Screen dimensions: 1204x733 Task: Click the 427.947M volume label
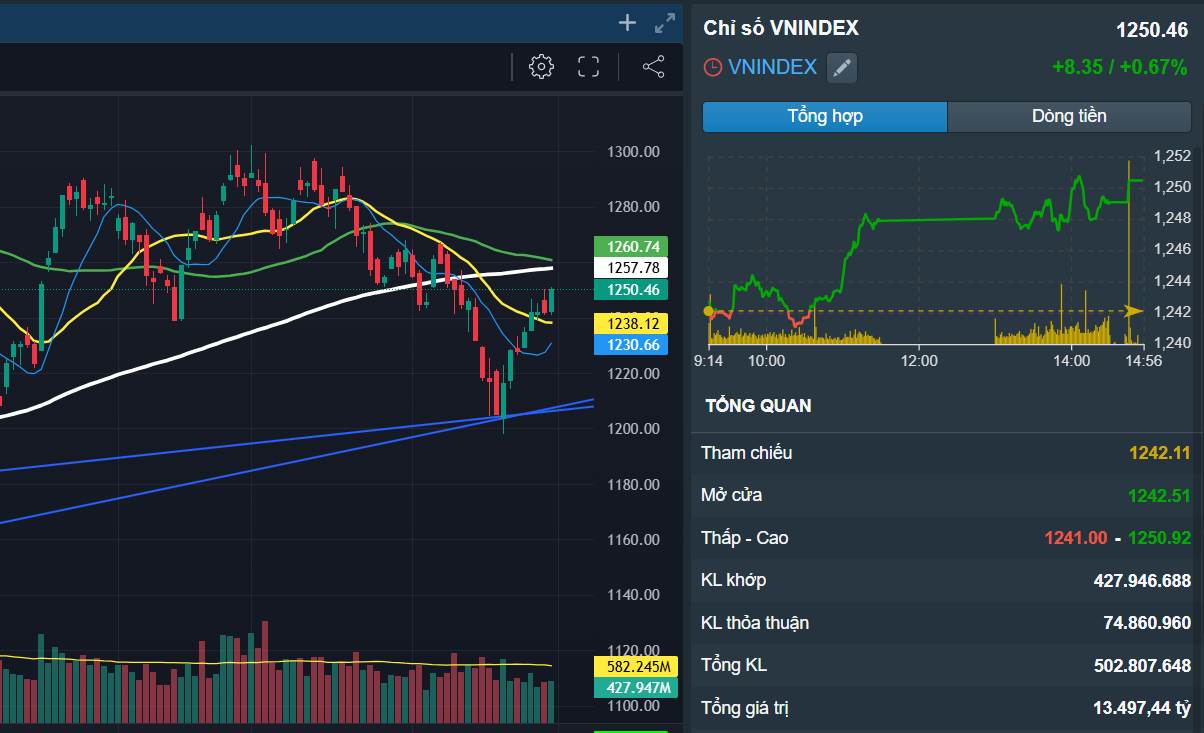pyautogui.click(x=636, y=688)
